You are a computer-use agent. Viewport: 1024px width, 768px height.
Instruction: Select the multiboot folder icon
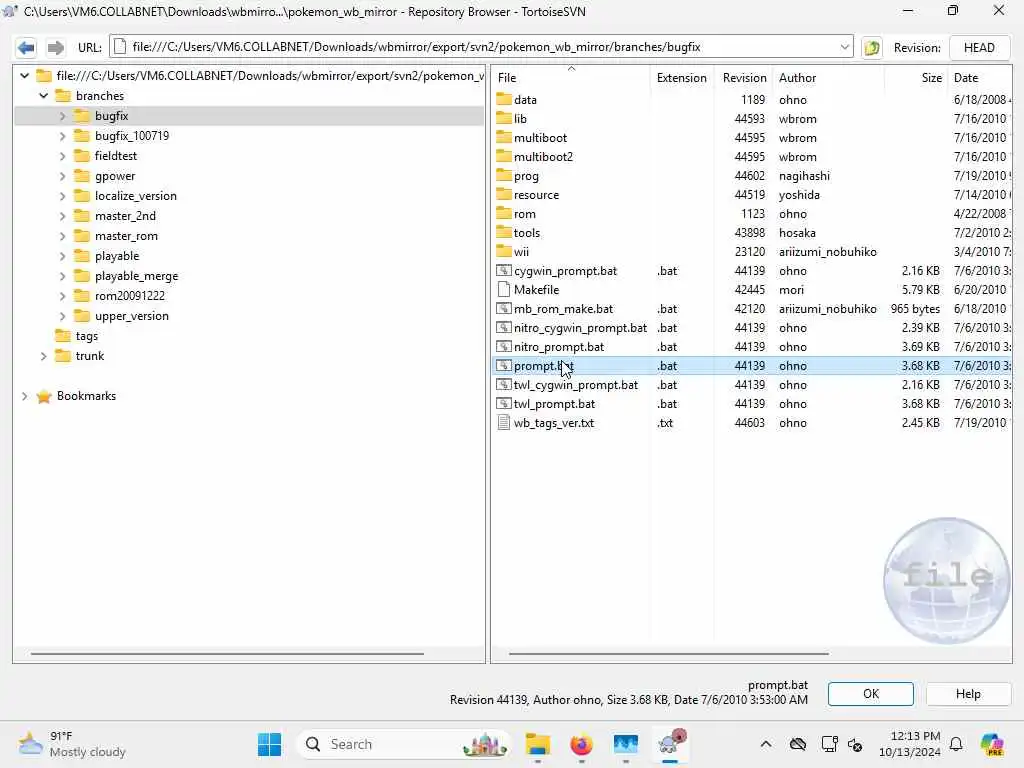coord(504,137)
